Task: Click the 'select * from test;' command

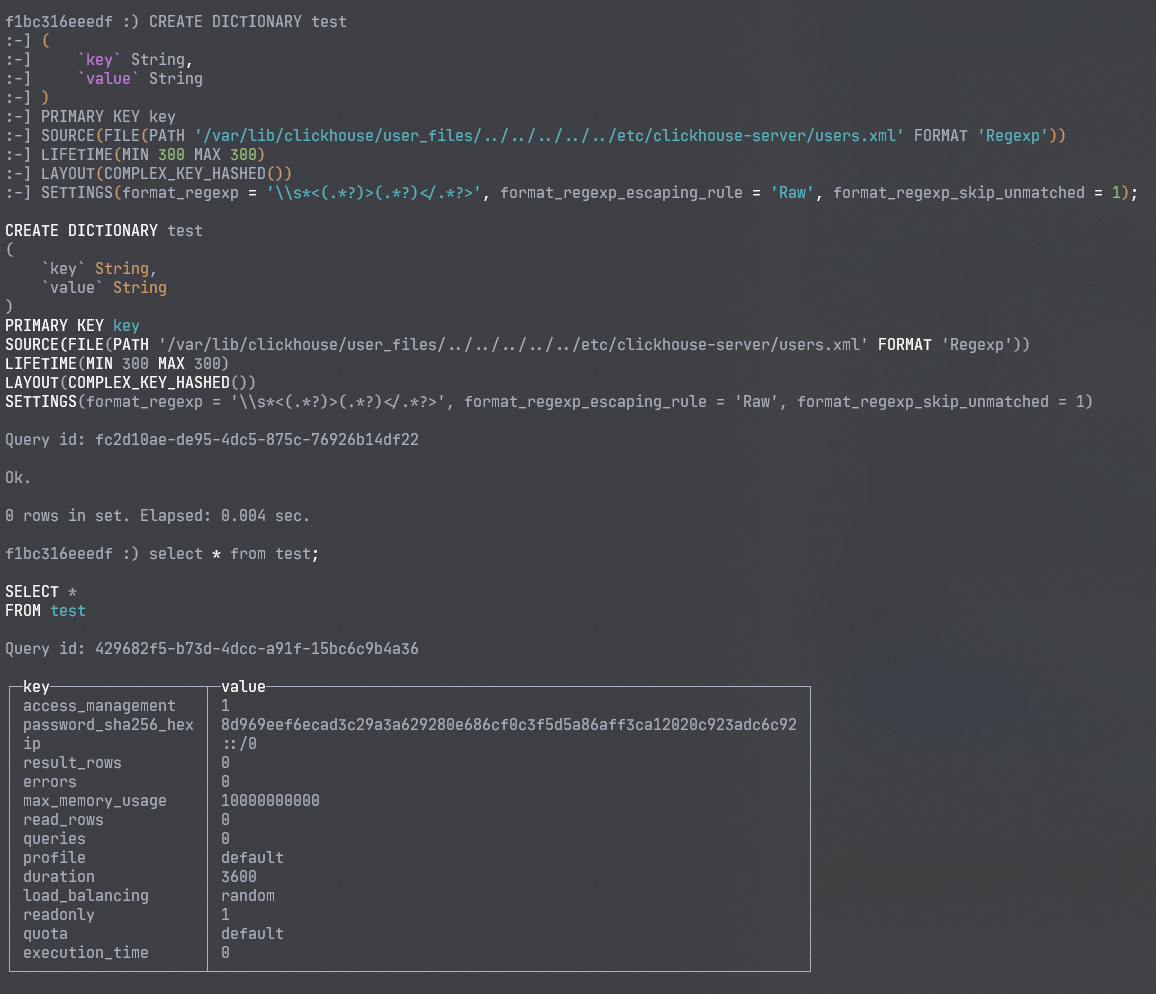Action: [234, 554]
